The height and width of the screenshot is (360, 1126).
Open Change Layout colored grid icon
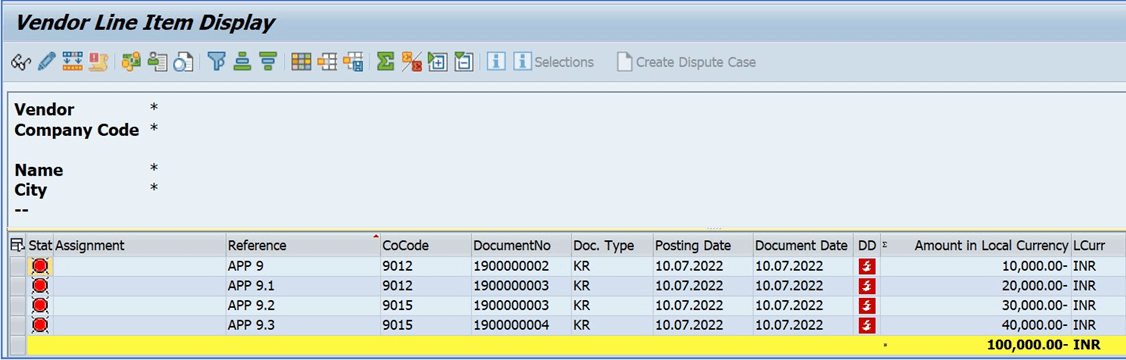301,62
